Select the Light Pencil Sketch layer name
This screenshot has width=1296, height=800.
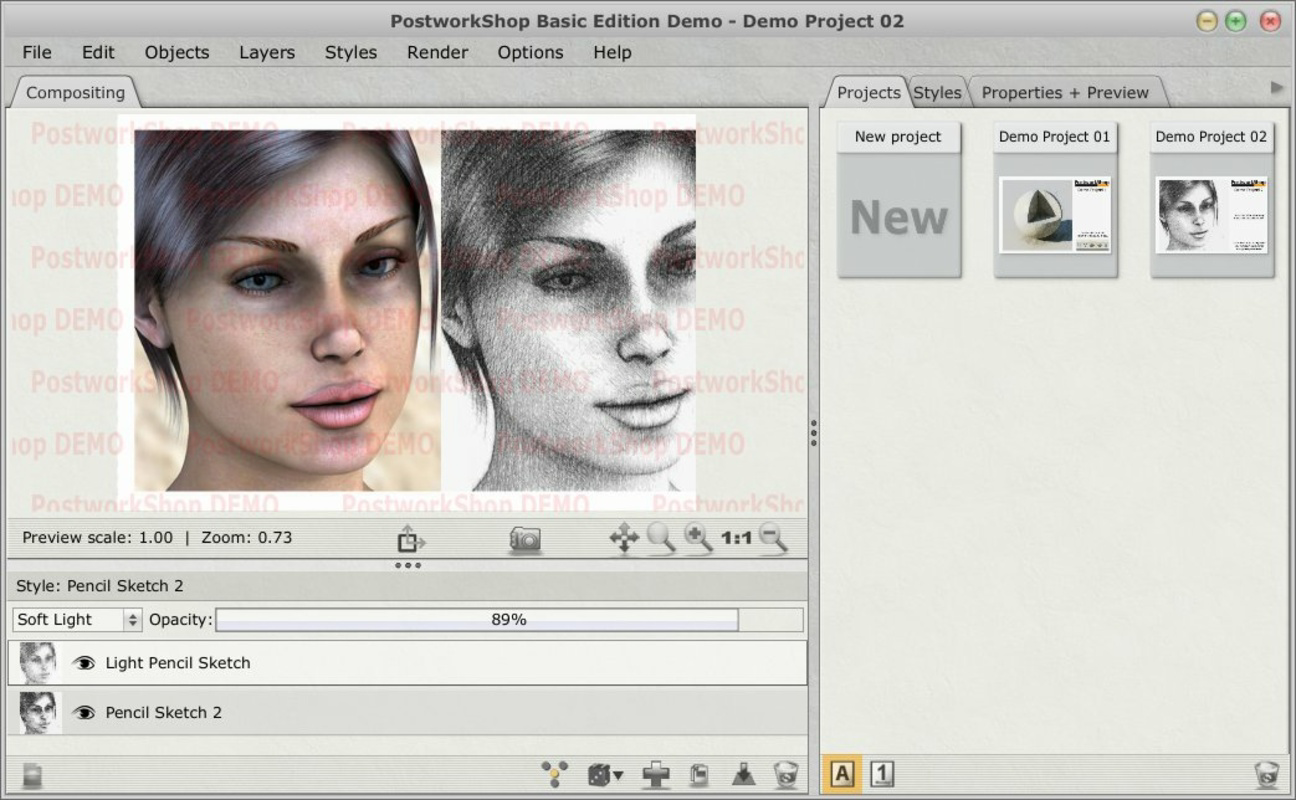178,662
